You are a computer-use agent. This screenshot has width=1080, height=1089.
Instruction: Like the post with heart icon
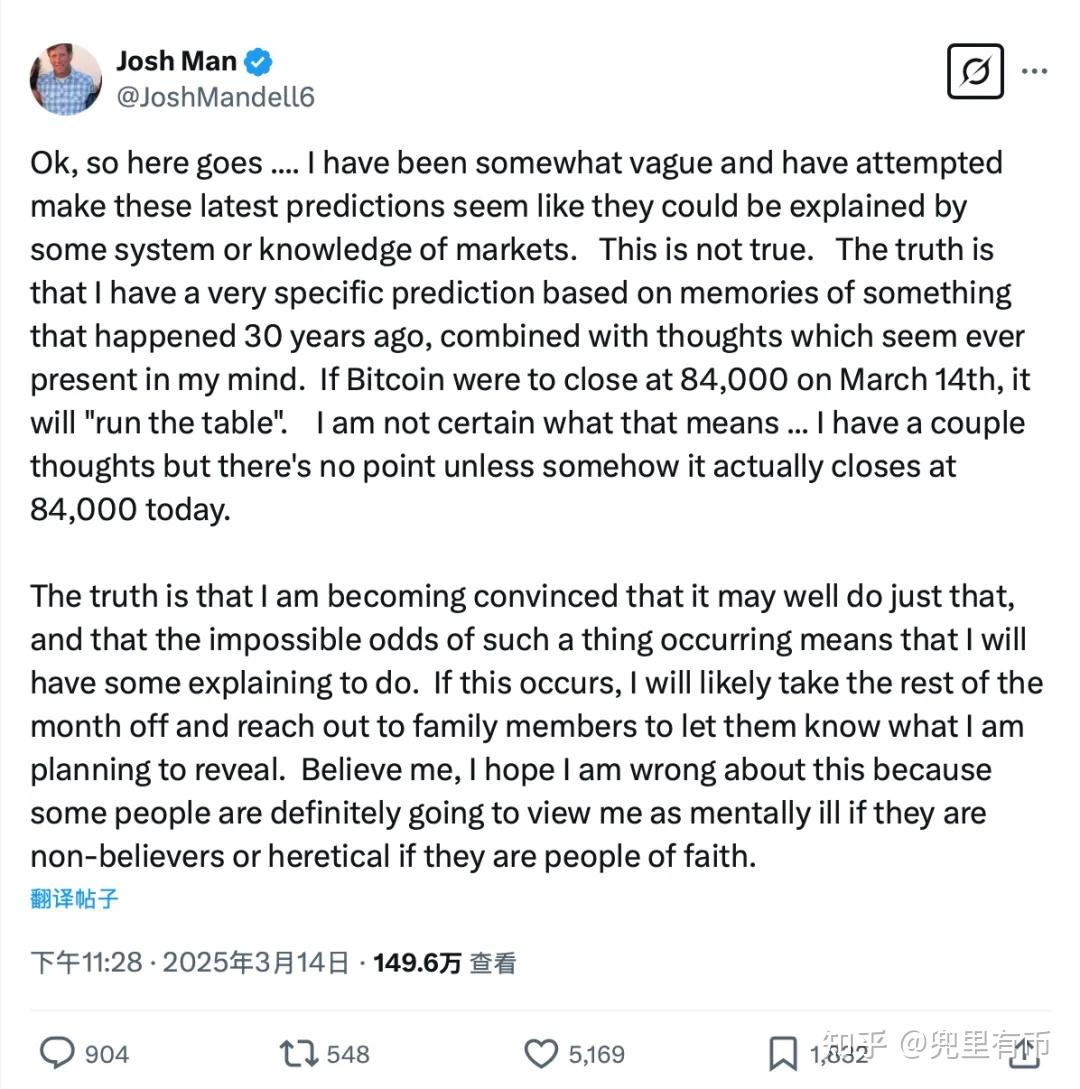541,1053
